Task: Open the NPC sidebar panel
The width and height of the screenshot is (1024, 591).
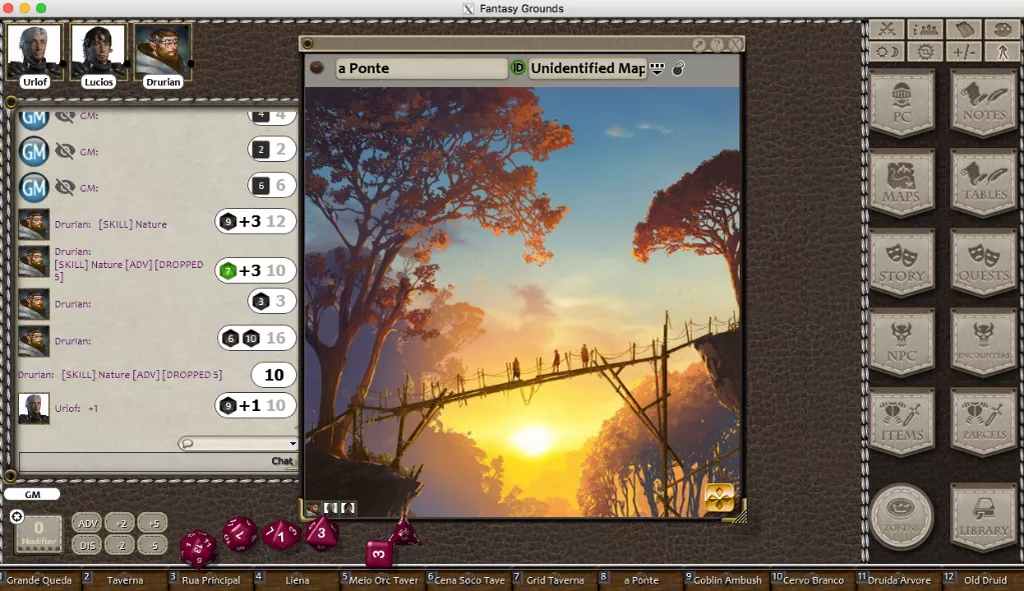Action: click(x=901, y=342)
